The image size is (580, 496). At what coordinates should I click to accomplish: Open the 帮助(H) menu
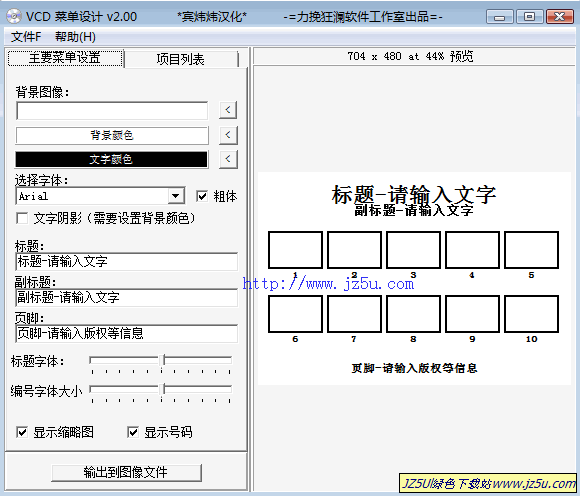point(75,37)
